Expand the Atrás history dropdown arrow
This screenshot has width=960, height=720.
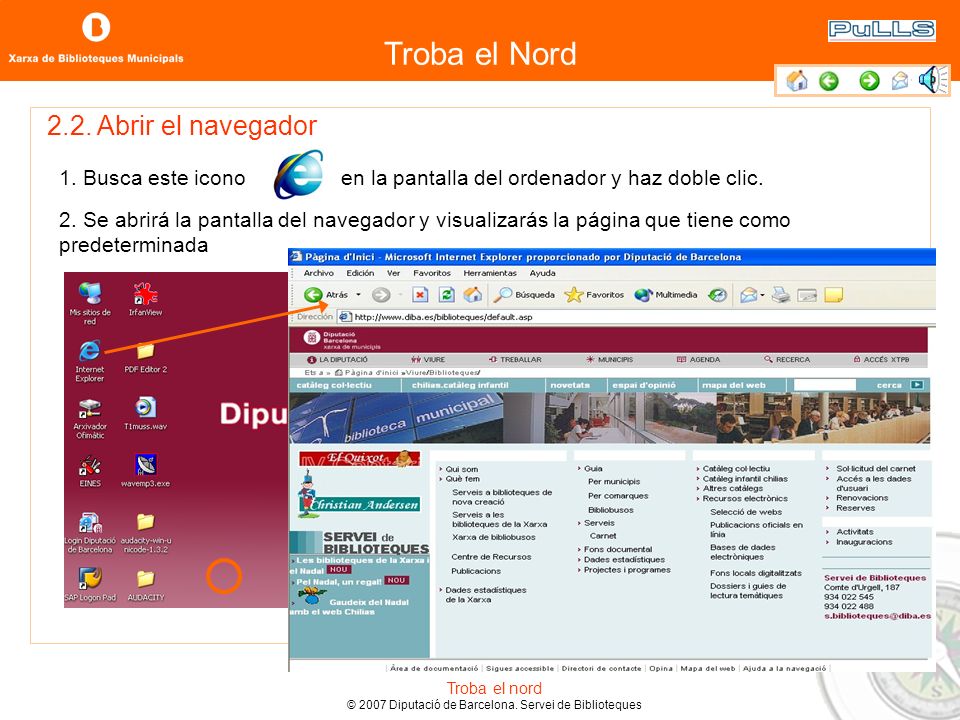click(358, 295)
